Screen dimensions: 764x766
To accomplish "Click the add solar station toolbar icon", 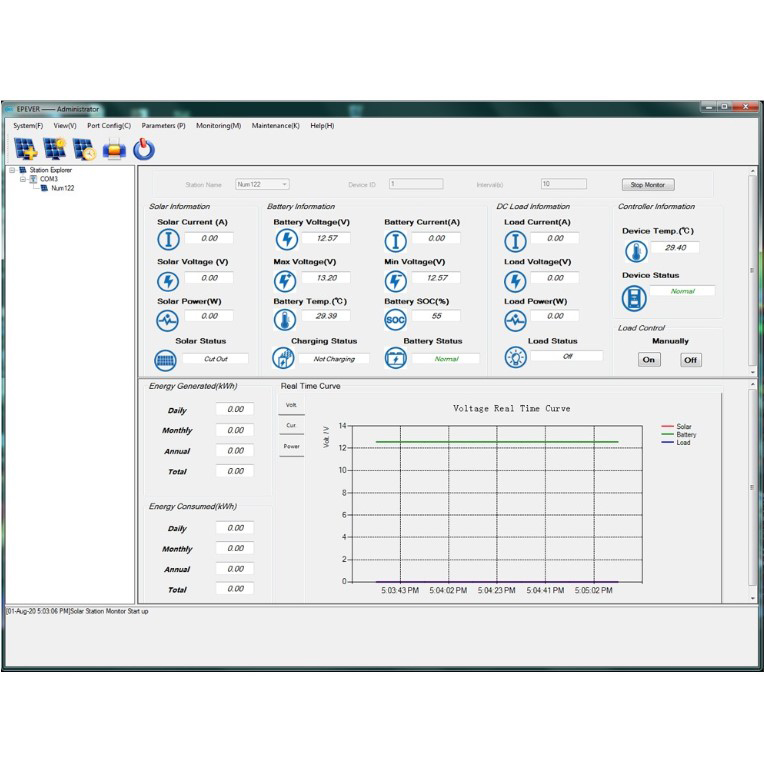I will (25, 149).
